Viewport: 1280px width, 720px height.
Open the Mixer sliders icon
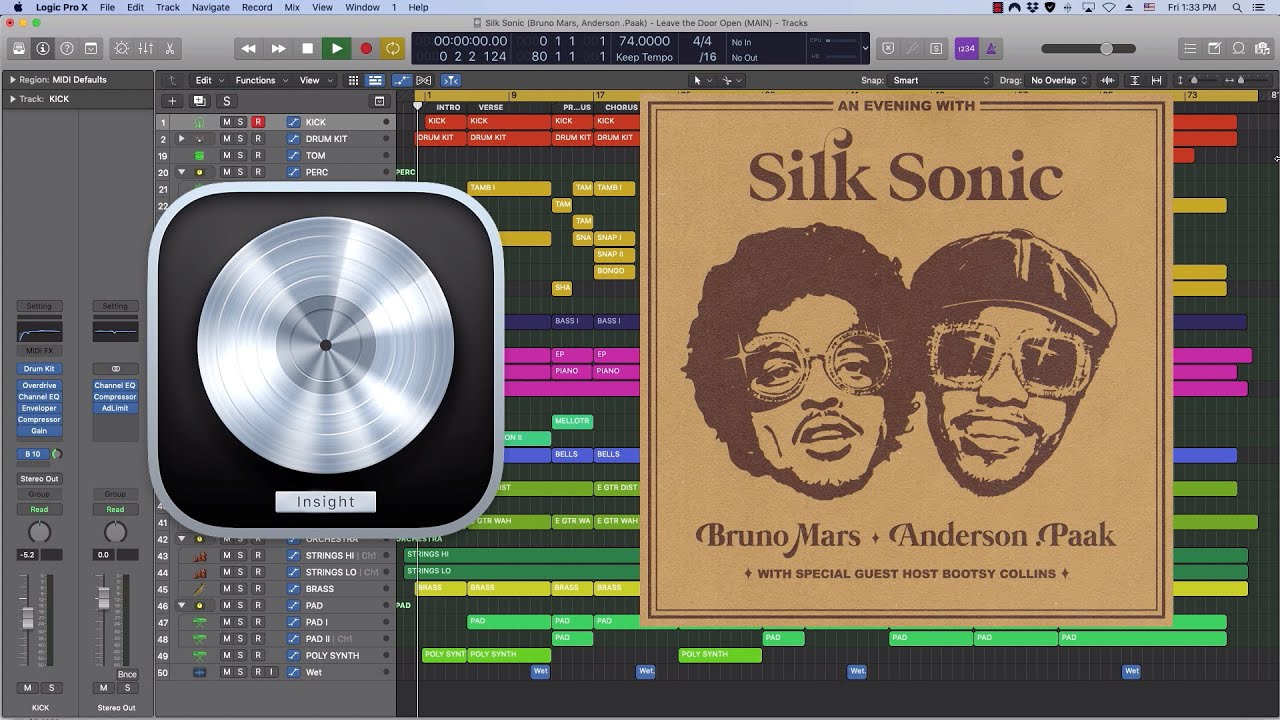point(146,48)
